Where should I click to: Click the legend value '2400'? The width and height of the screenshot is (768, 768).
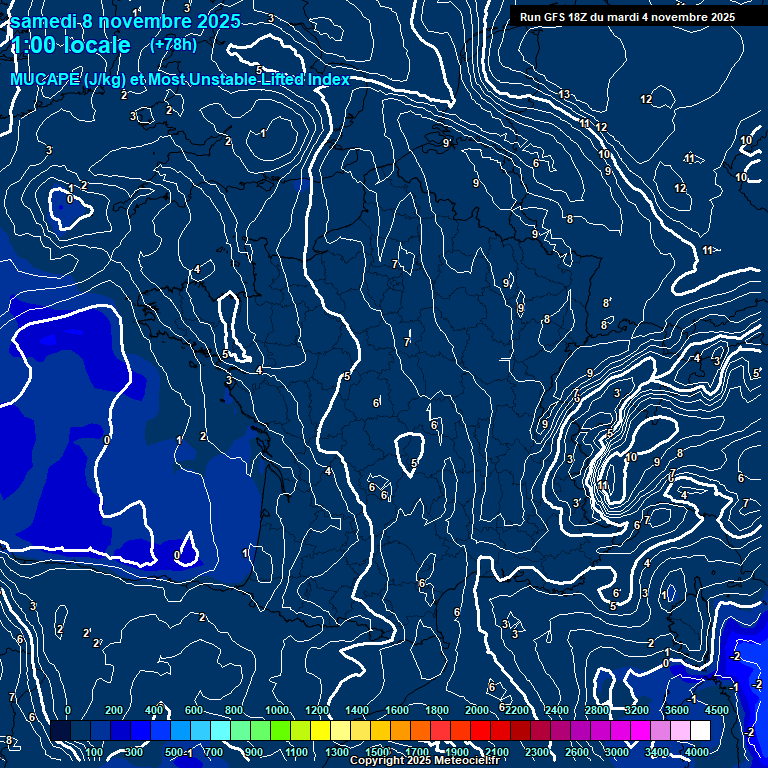point(557,710)
